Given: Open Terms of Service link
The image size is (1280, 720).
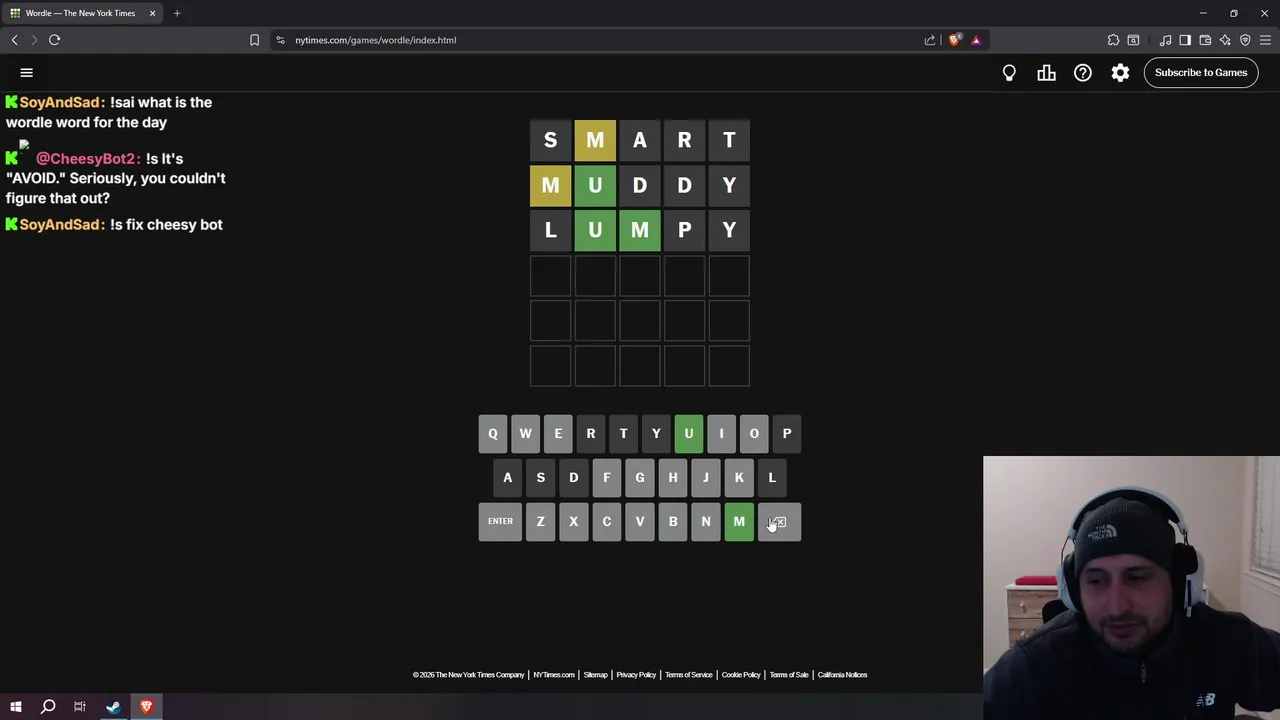Looking at the screenshot, I should pyautogui.click(x=689, y=675).
